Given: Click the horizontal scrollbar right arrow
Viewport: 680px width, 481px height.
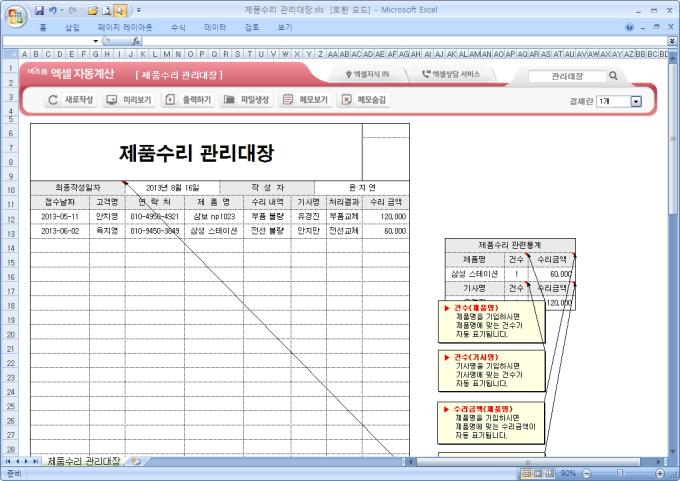Looking at the screenshot, I should (x=659, y=461).
